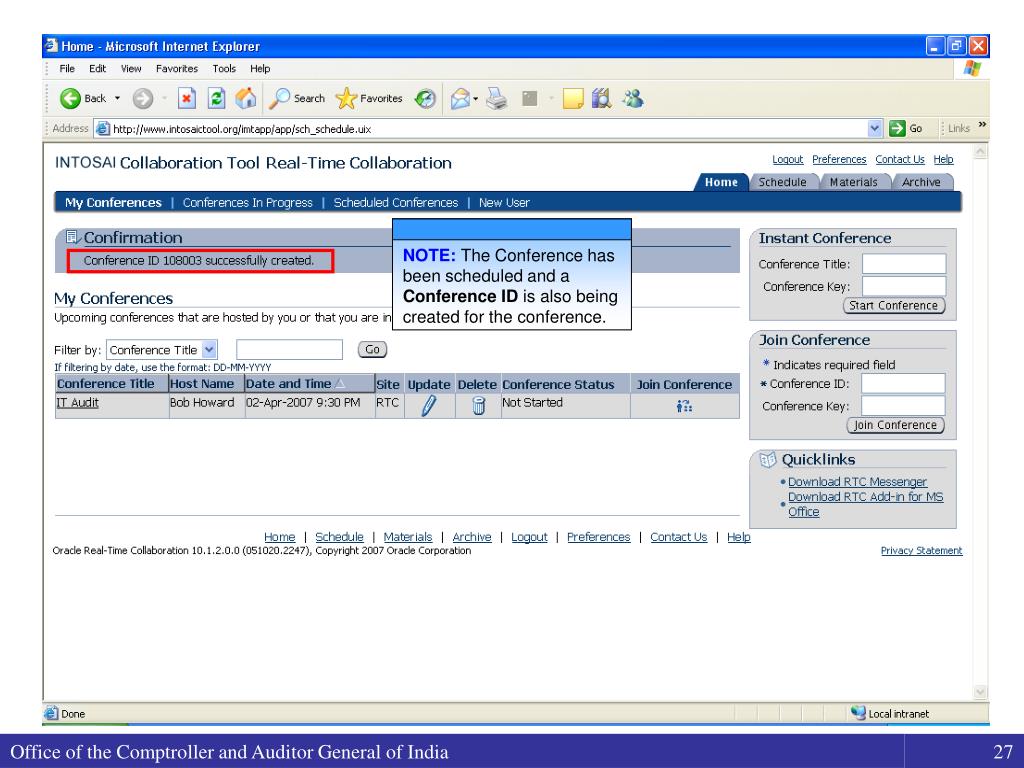Click the browser Back arrow icon
This screenshot has height=768, width=1024.
click(70, 99)
